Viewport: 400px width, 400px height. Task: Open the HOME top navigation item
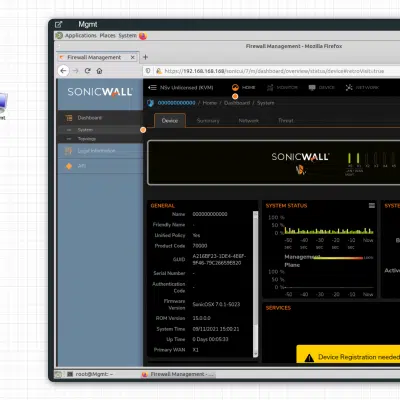click(x=244, y=87)
